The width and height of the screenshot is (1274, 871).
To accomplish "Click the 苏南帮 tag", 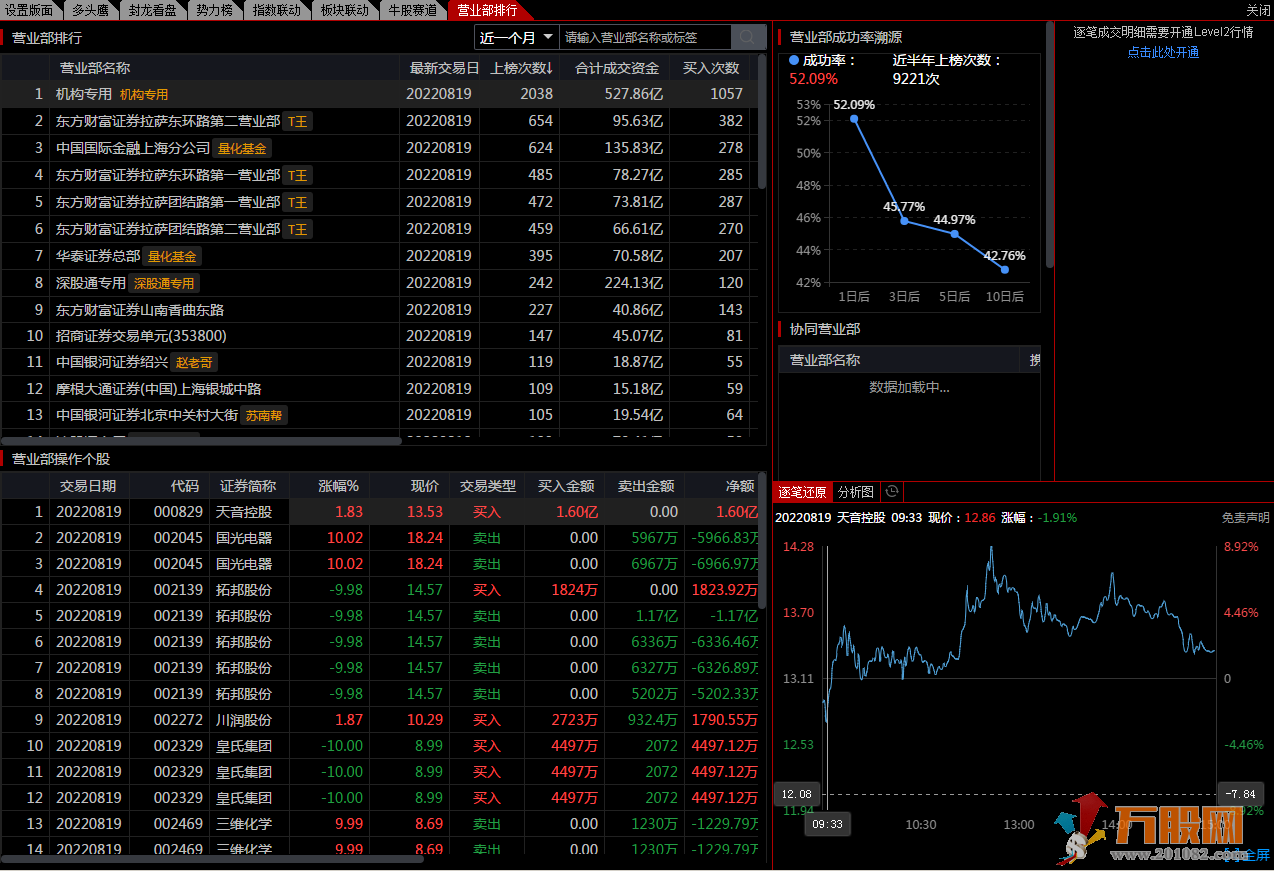I will [264, 415].
